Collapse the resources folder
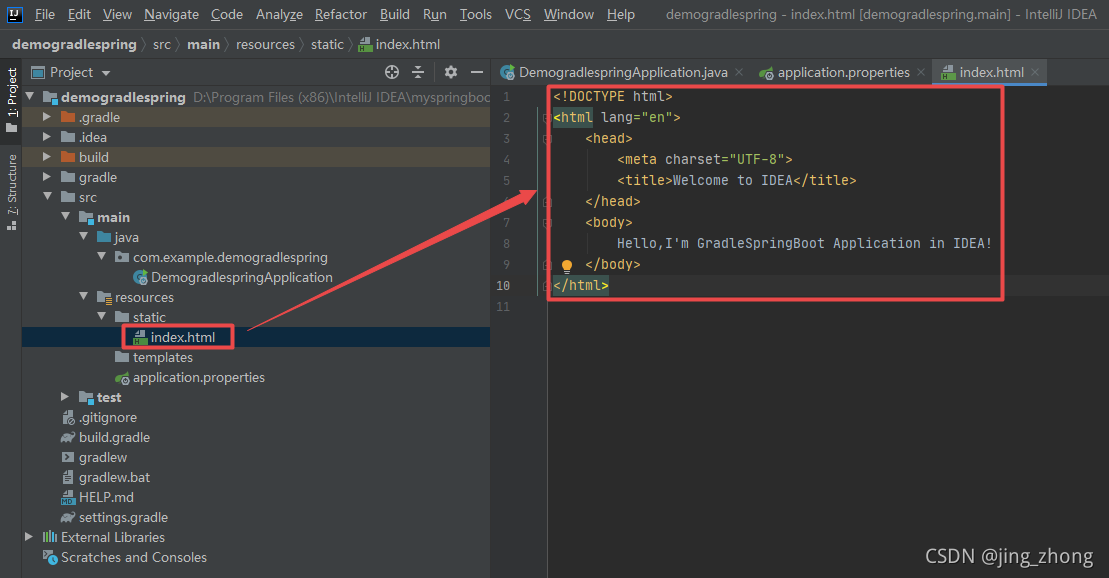 coord(83,296)
